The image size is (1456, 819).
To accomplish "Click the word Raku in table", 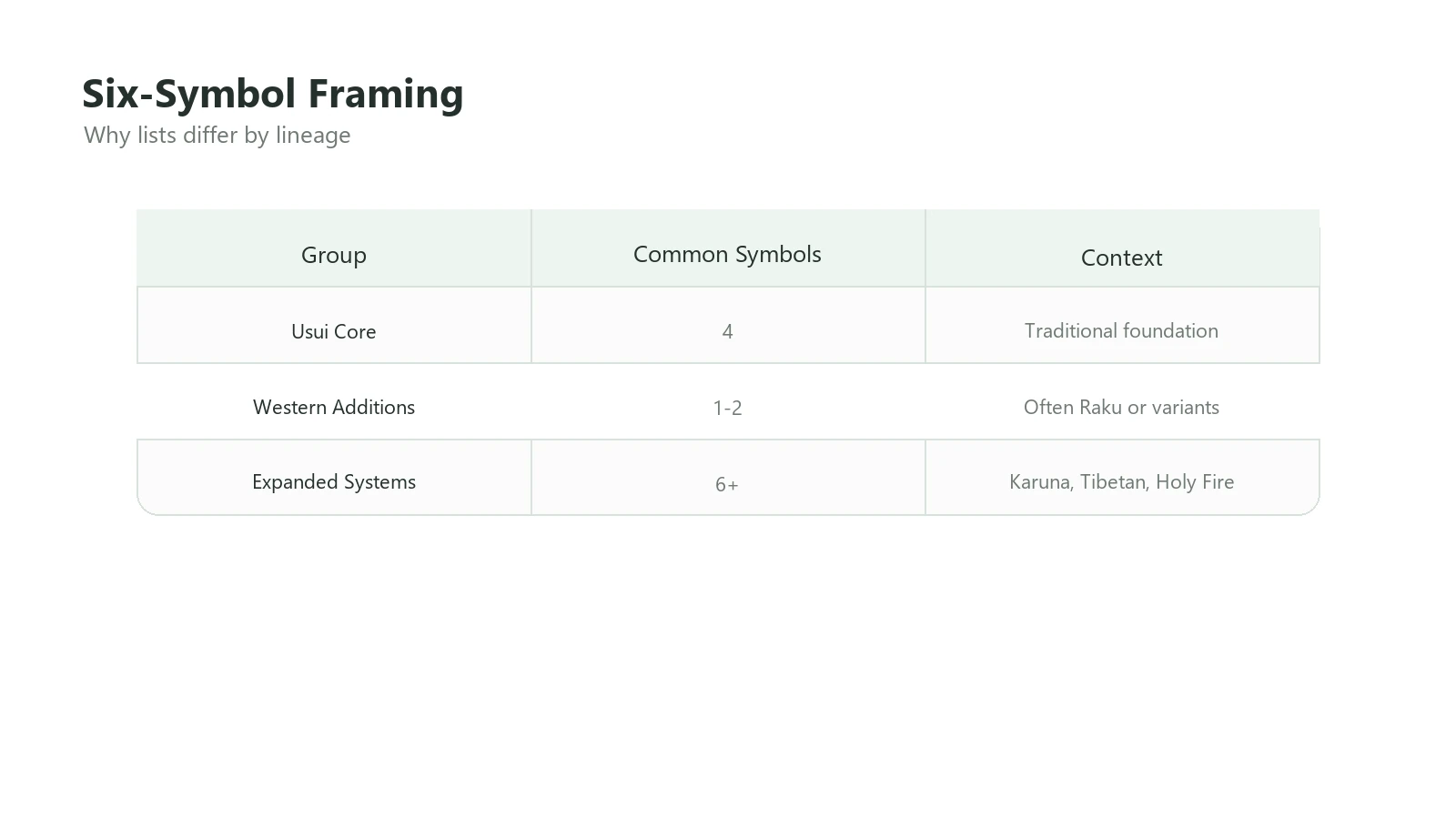I will click(1100, 407).
